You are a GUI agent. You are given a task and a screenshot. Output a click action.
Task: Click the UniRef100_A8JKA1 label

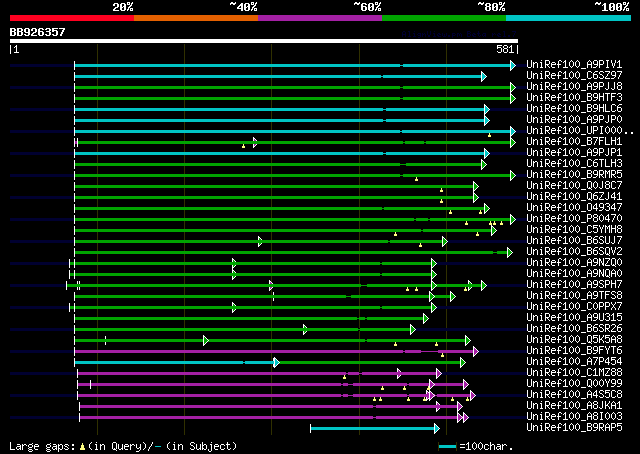[574, 406]
